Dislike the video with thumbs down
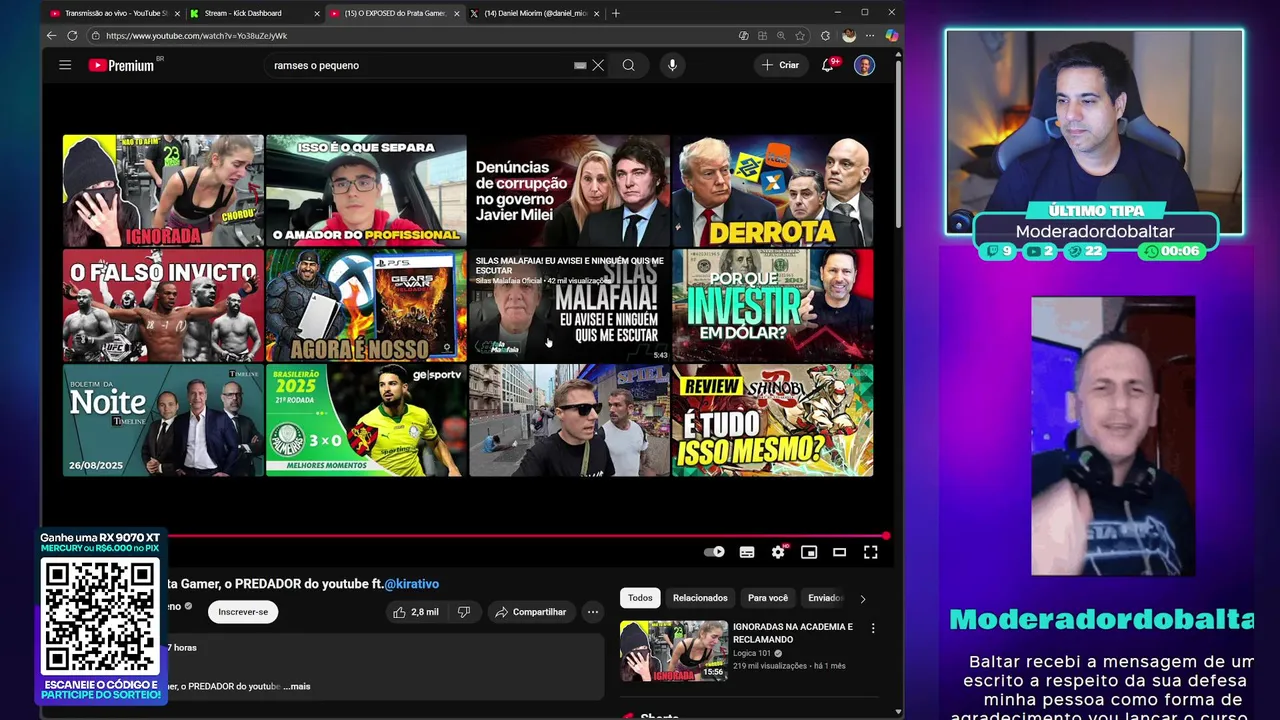This screenshot has height=720, width=1280. [464, 612]
